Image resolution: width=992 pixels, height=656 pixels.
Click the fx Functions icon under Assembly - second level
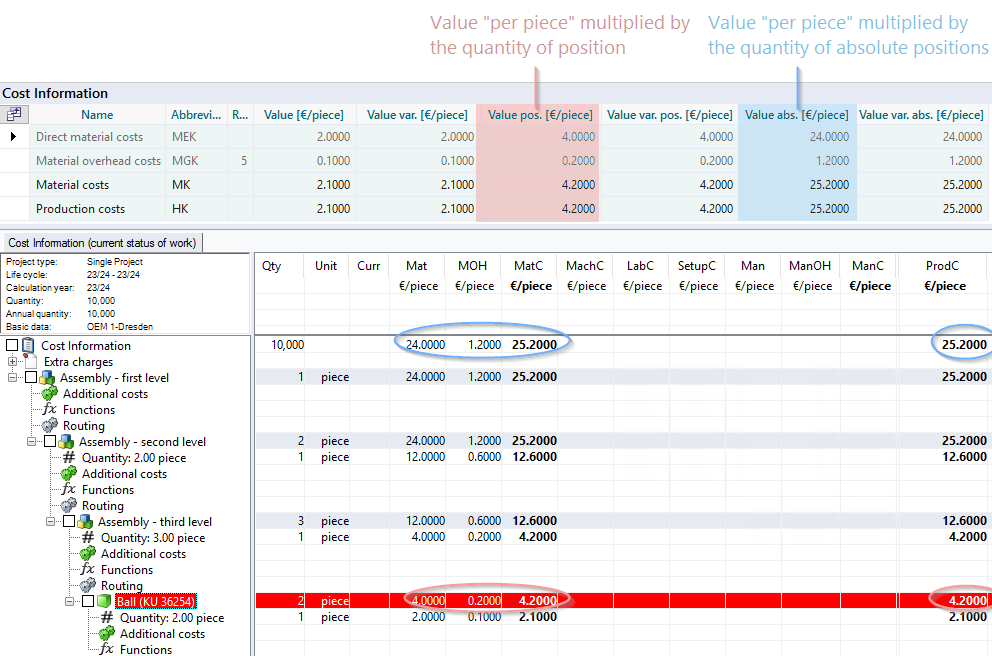coord(69,490)
